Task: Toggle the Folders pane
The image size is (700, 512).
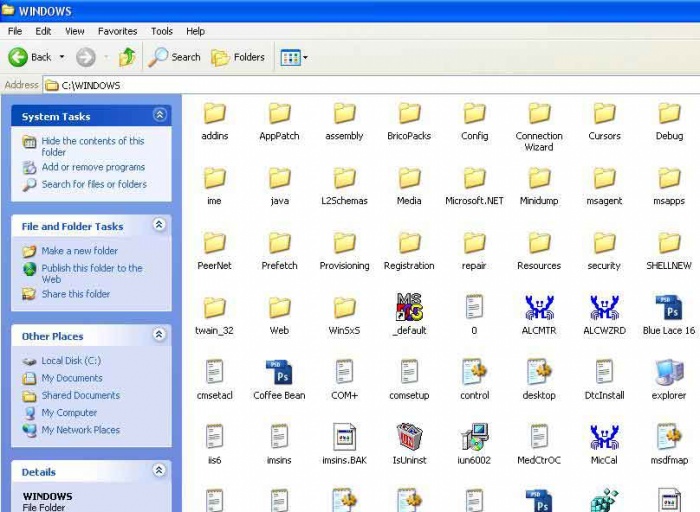Action: (238, 57)
